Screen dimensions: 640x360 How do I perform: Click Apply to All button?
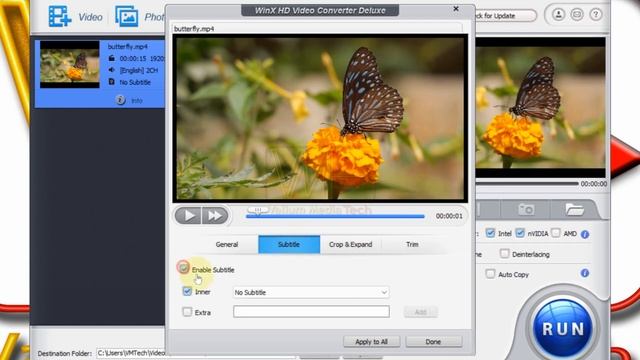click(371, 342)
